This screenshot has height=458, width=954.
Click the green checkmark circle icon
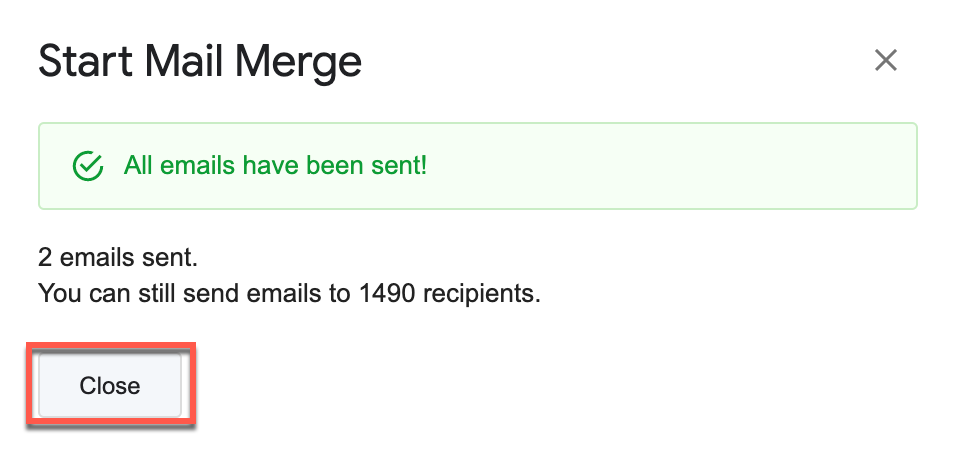click(x=89, y=166)
